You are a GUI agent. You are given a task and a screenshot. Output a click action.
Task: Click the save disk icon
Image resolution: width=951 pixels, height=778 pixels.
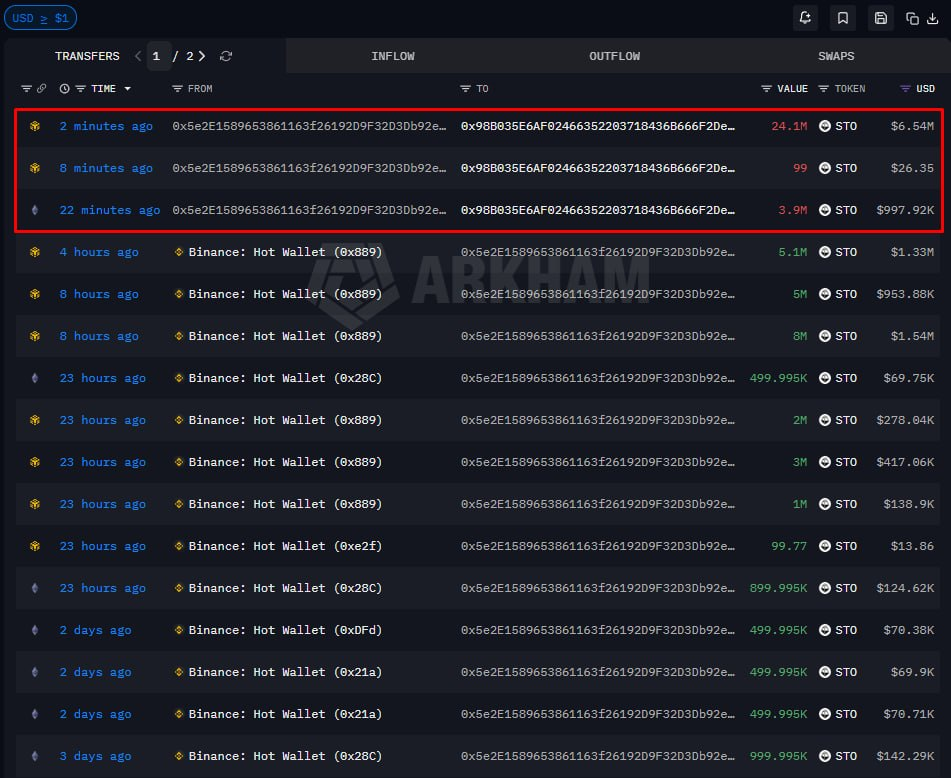pos(880,18)
